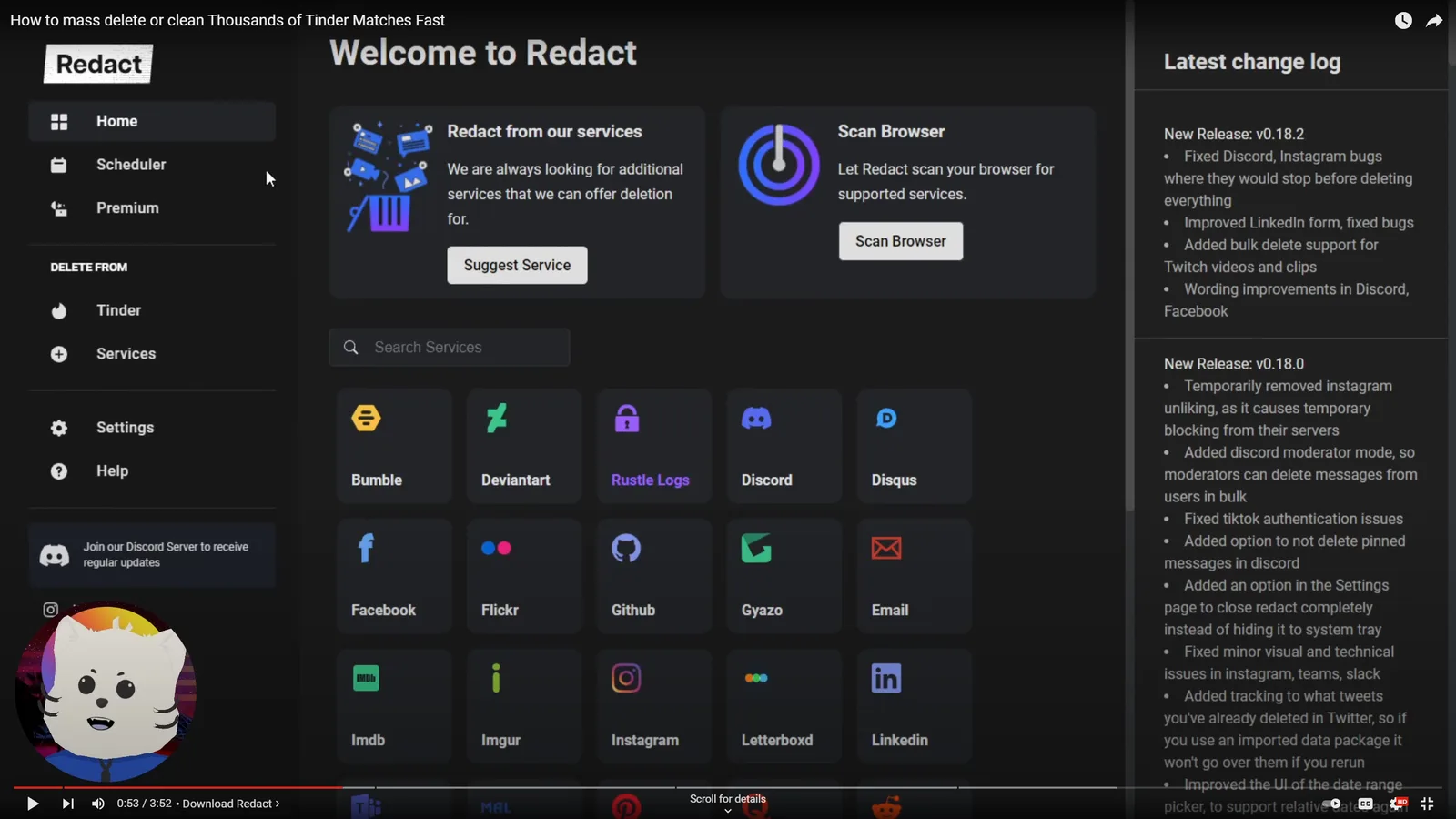Click 'New Release: v0.18.0' heading
Screen dimensions: 1456x819
tap(1234, 364)
